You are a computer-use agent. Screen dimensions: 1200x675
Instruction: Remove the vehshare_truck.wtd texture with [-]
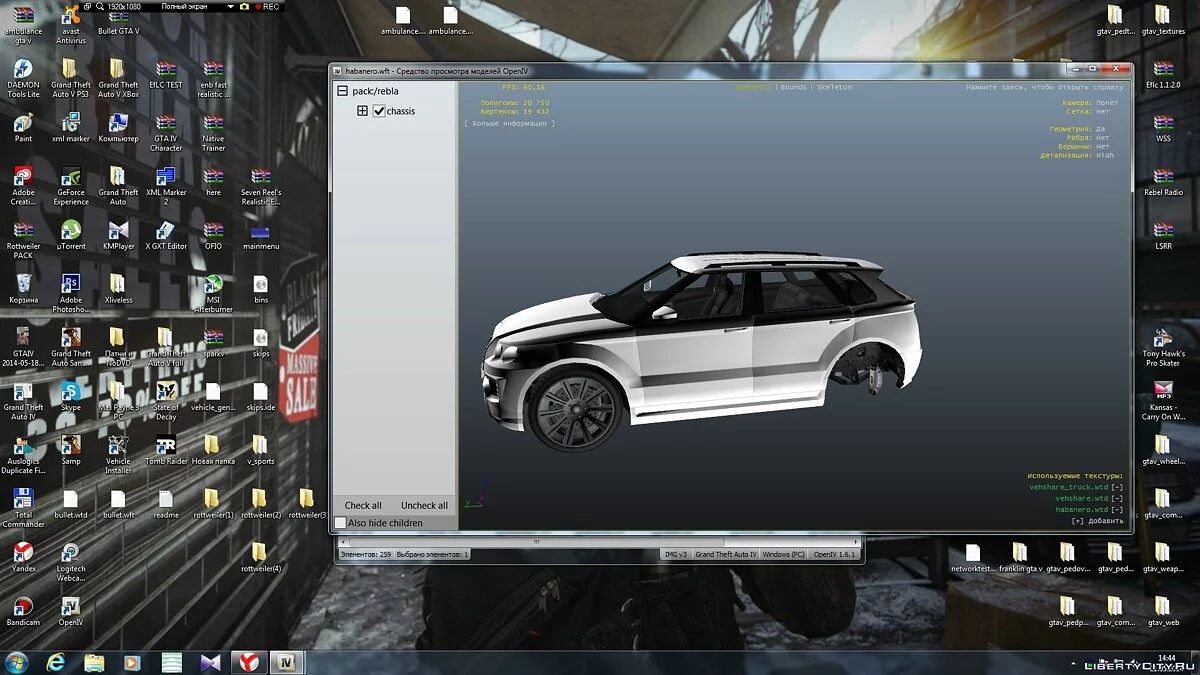point(1117,487)
